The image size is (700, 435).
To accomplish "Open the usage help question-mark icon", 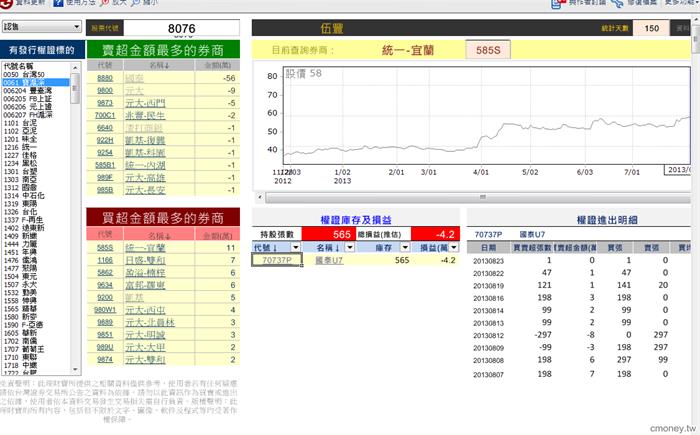I will click(x=58, y=3).
